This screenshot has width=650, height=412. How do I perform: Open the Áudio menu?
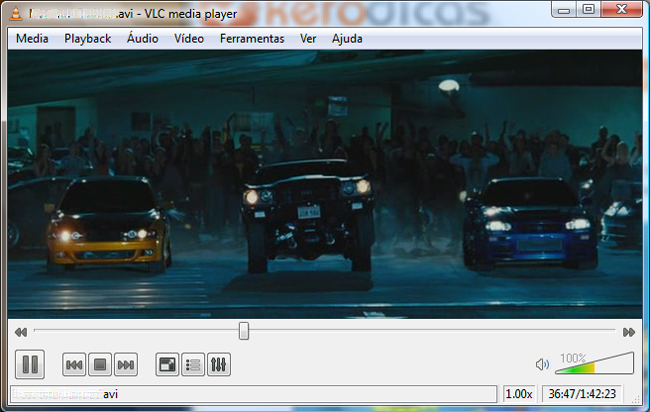pyautogui.click(x=143, y=39)
